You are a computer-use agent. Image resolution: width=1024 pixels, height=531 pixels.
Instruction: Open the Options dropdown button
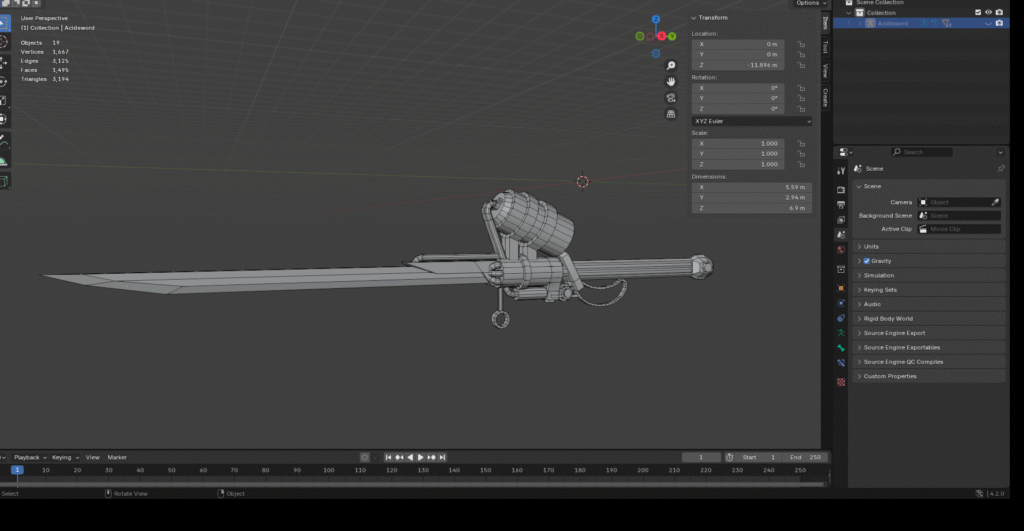point(810,4)
